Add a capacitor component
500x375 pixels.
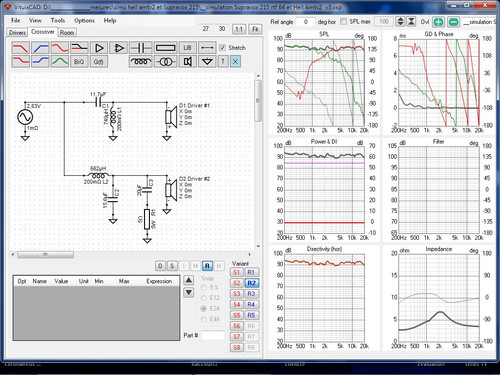point(141,48)
